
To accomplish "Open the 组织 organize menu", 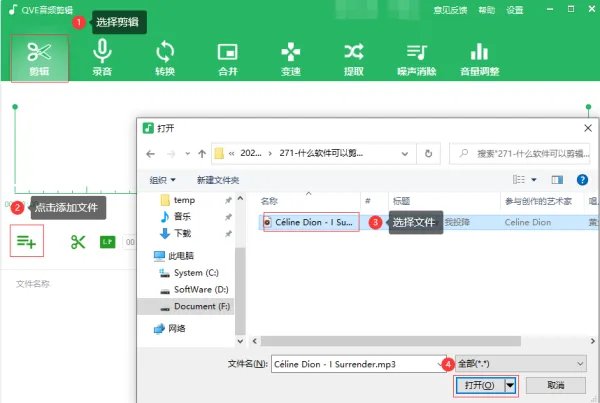I will (162, 180).
